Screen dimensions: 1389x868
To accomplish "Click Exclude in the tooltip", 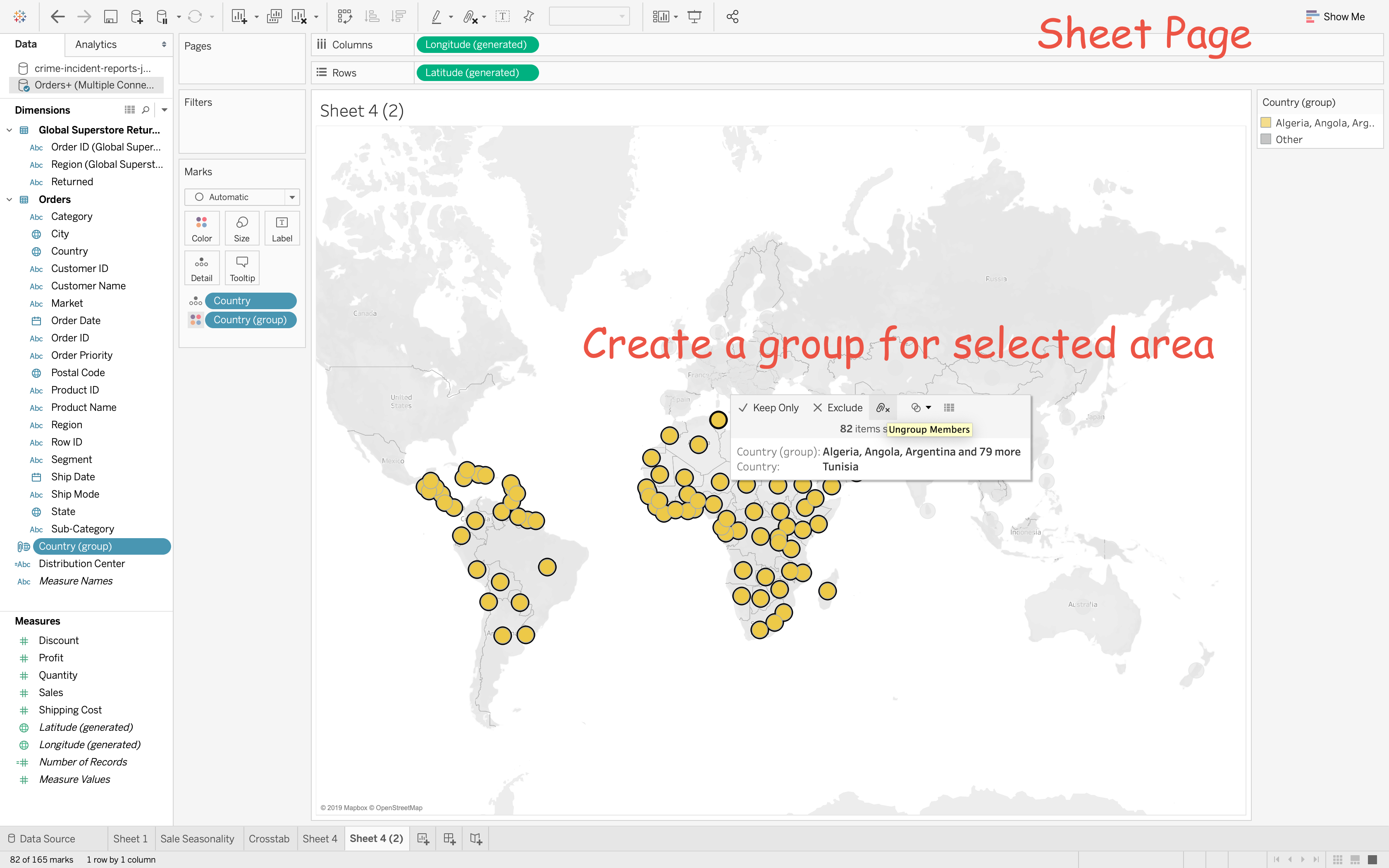I will [838, 408].
